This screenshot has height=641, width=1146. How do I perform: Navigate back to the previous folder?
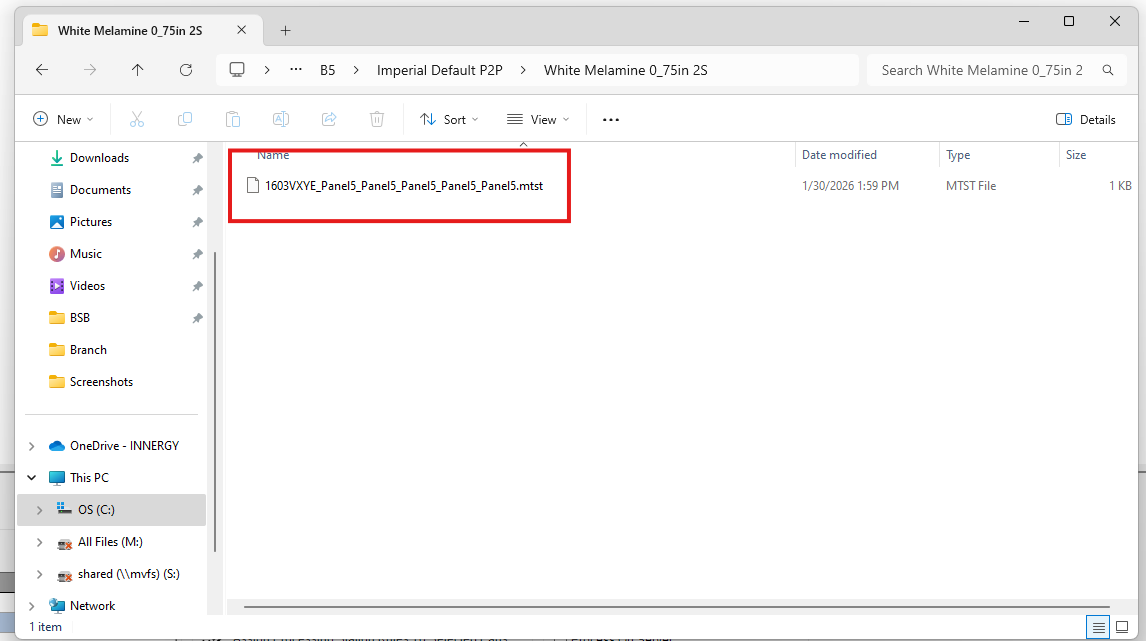click(41, 70)
